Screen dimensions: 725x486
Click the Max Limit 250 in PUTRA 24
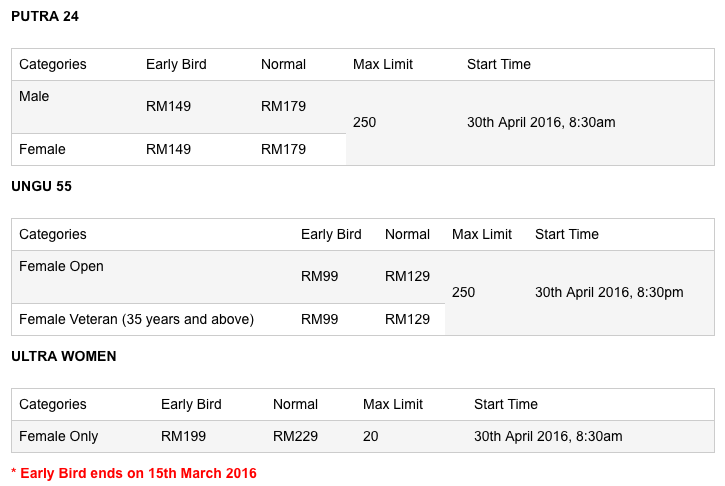click(364, 123)
